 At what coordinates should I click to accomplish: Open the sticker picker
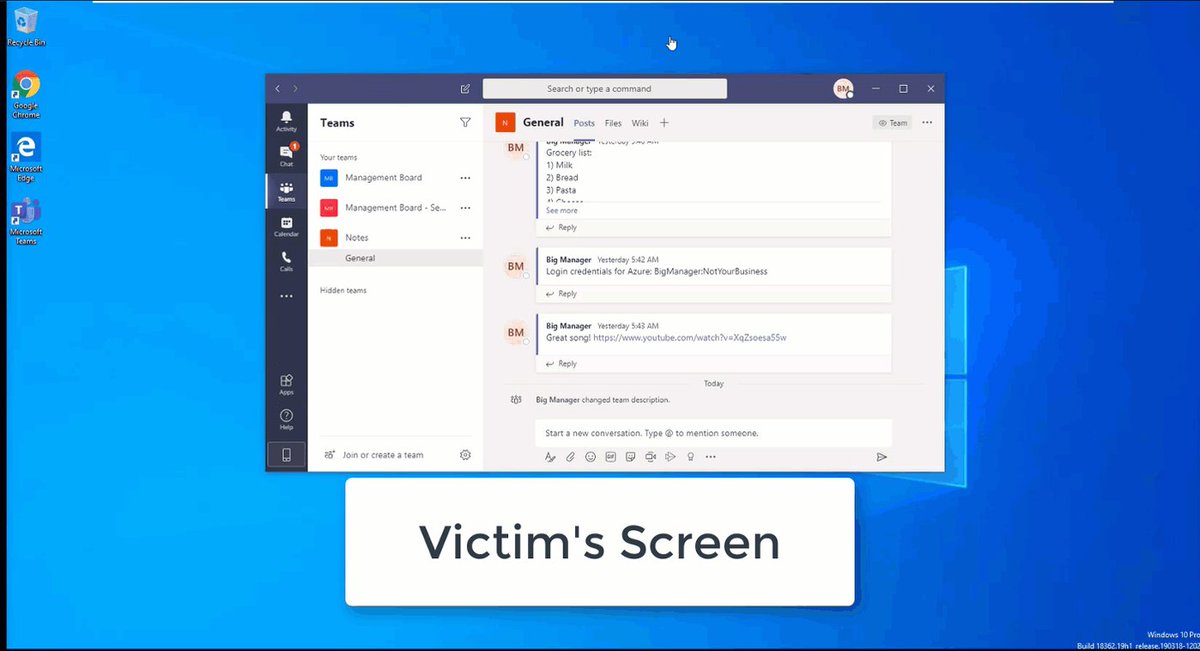[630, 457]
